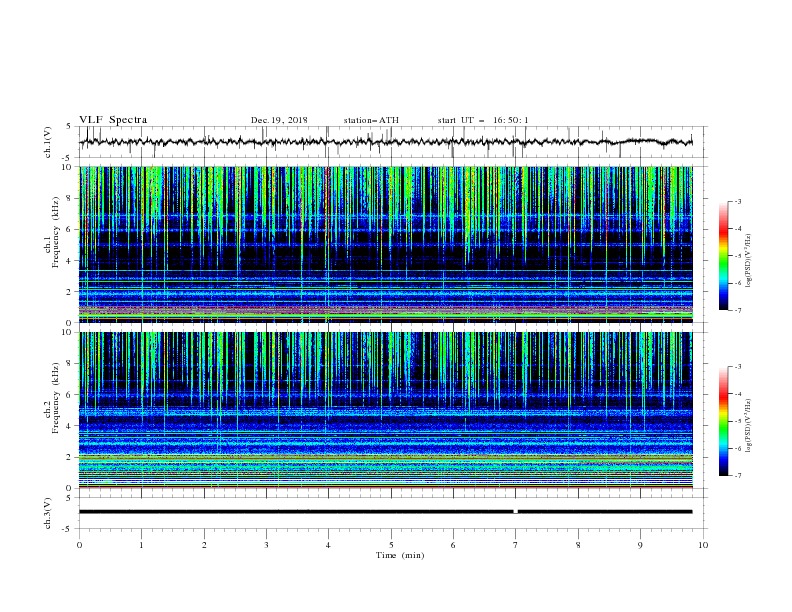
Task: Click the ch.1 'Frequency (kHz)' axis label
Action: (x=55, y=233)
